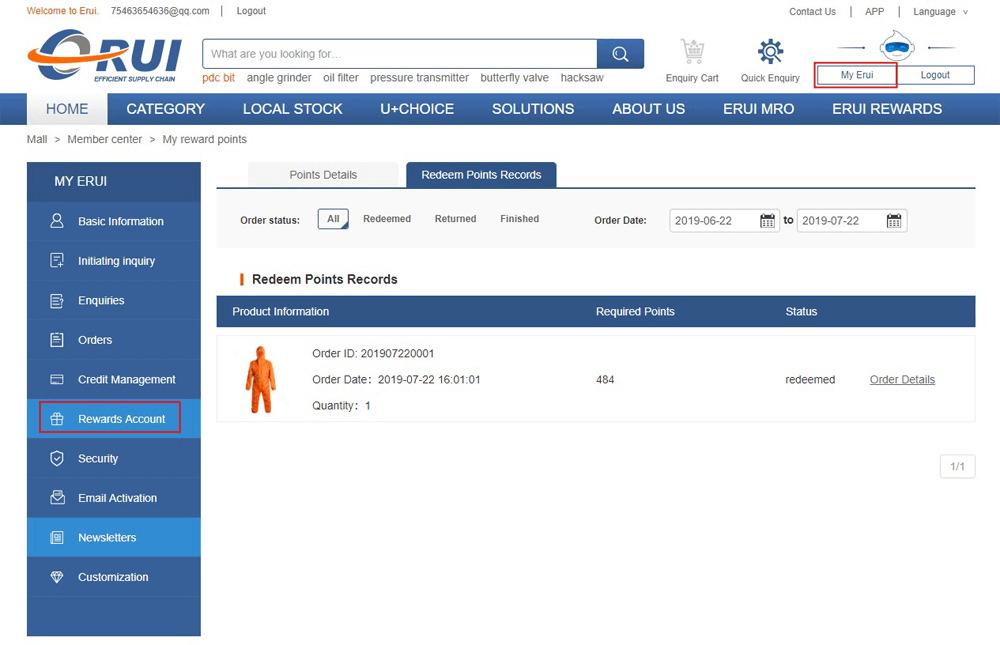Go to the HOME menu
This screenshot has width=1000, height=645.
[x=67, y=109]
